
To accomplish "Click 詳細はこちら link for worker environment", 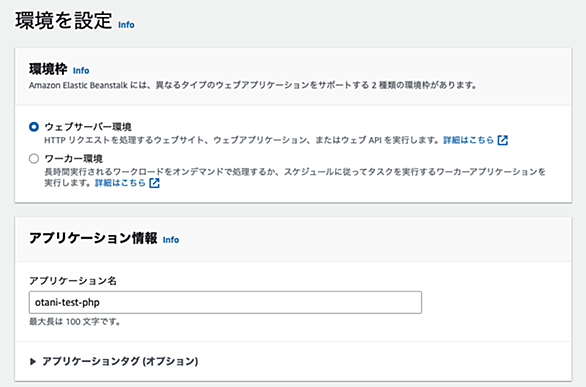I will pos(120,183).
